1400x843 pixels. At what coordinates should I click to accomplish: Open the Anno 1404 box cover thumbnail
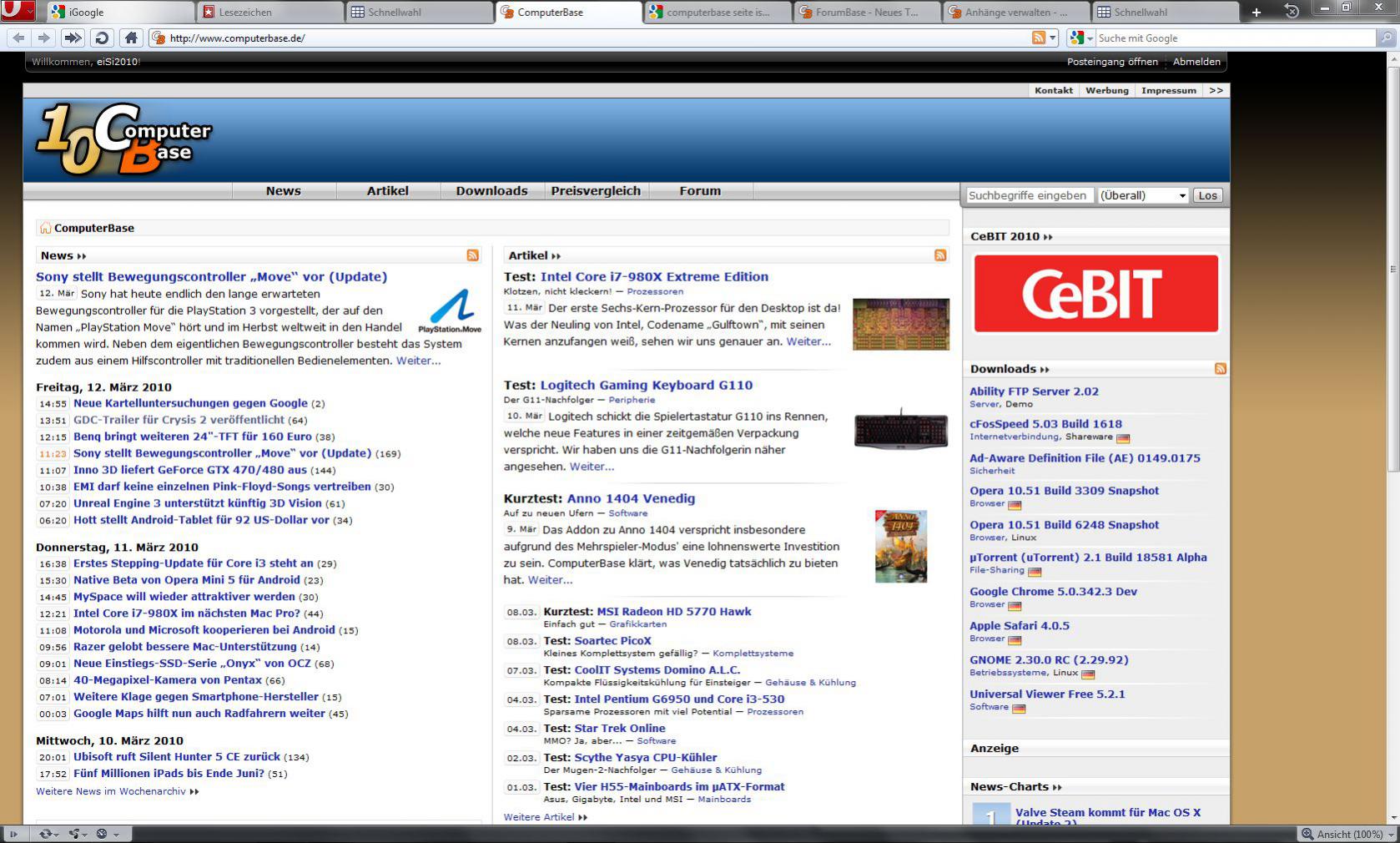tap(901, 546)
